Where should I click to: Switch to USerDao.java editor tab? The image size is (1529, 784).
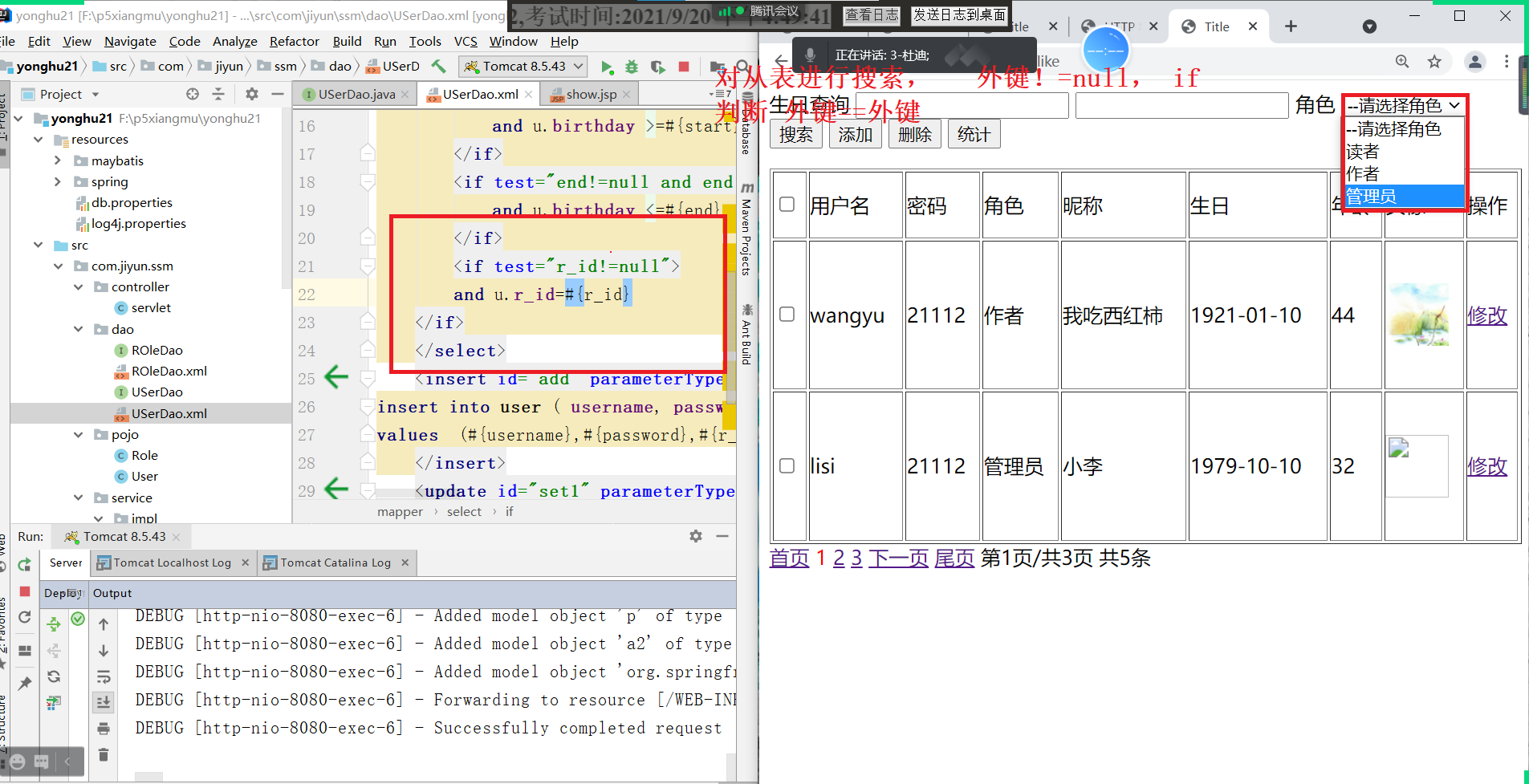click(356, 95)
